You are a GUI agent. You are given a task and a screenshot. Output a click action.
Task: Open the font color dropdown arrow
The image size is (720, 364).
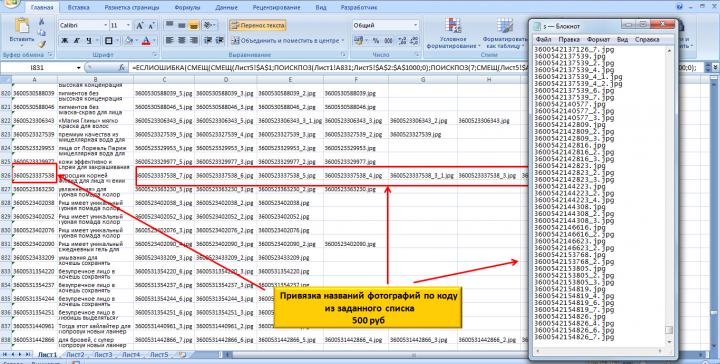(x=153, y=41)
